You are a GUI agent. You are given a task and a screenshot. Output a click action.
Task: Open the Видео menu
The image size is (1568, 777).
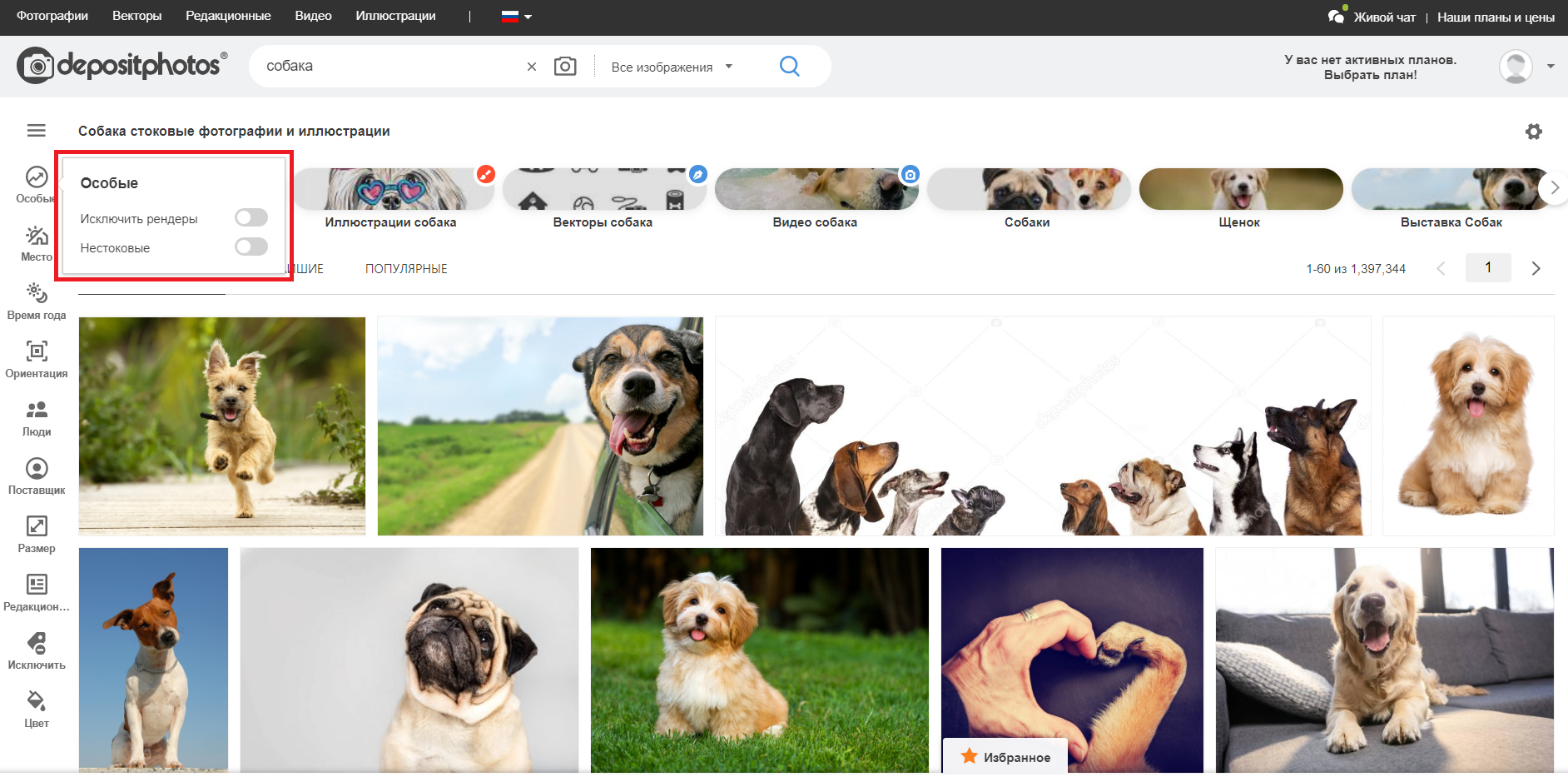313,16
